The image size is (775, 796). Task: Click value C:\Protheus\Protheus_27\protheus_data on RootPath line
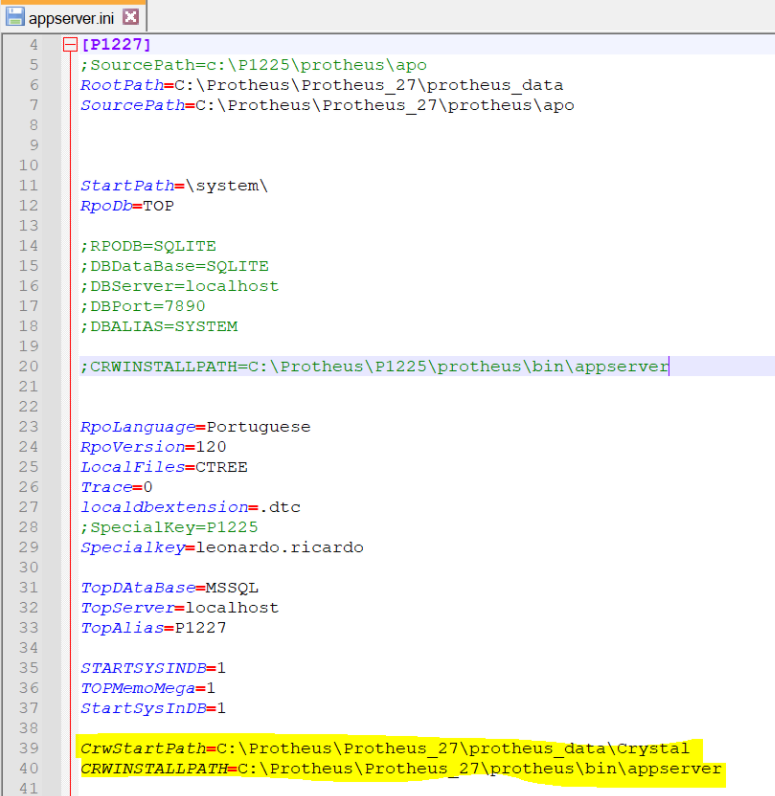(x=369, y=85)
